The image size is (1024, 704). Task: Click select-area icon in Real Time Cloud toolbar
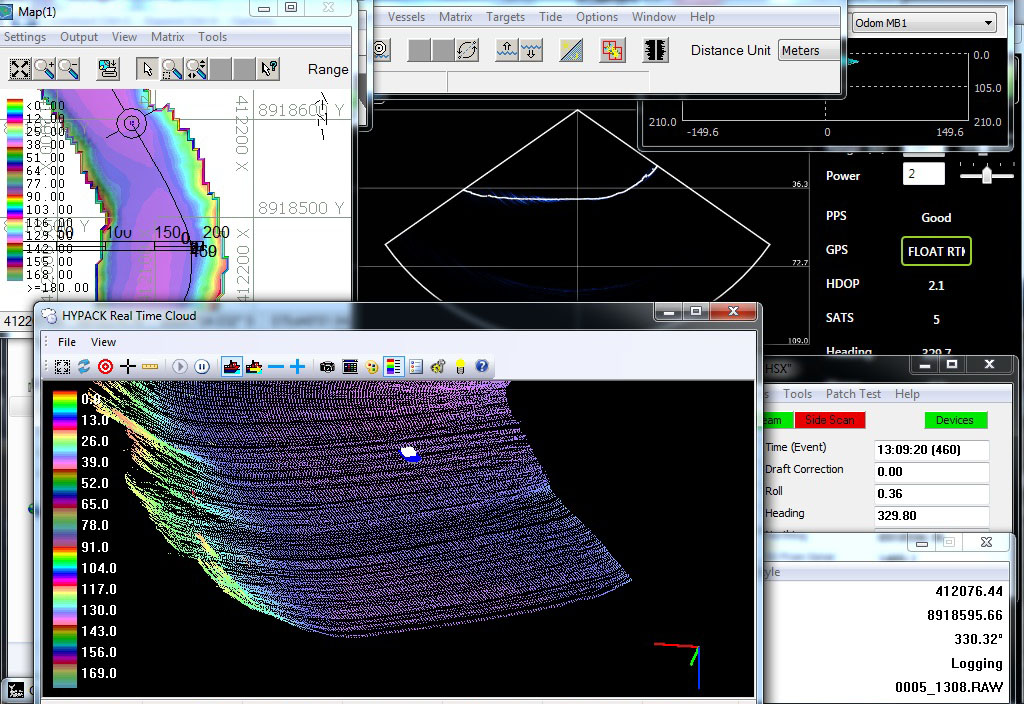pyautogui.click(x=62, y=366)
